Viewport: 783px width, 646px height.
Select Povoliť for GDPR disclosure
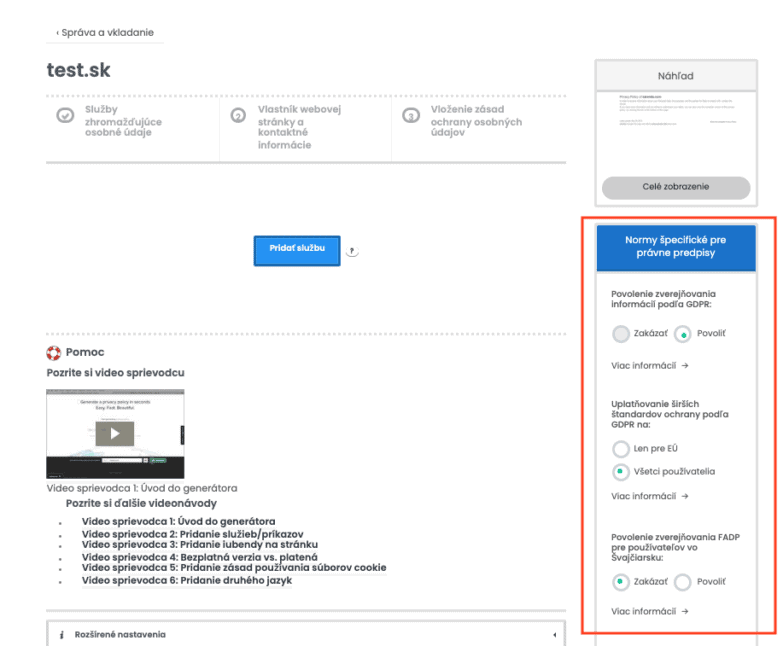pos(684,333)
